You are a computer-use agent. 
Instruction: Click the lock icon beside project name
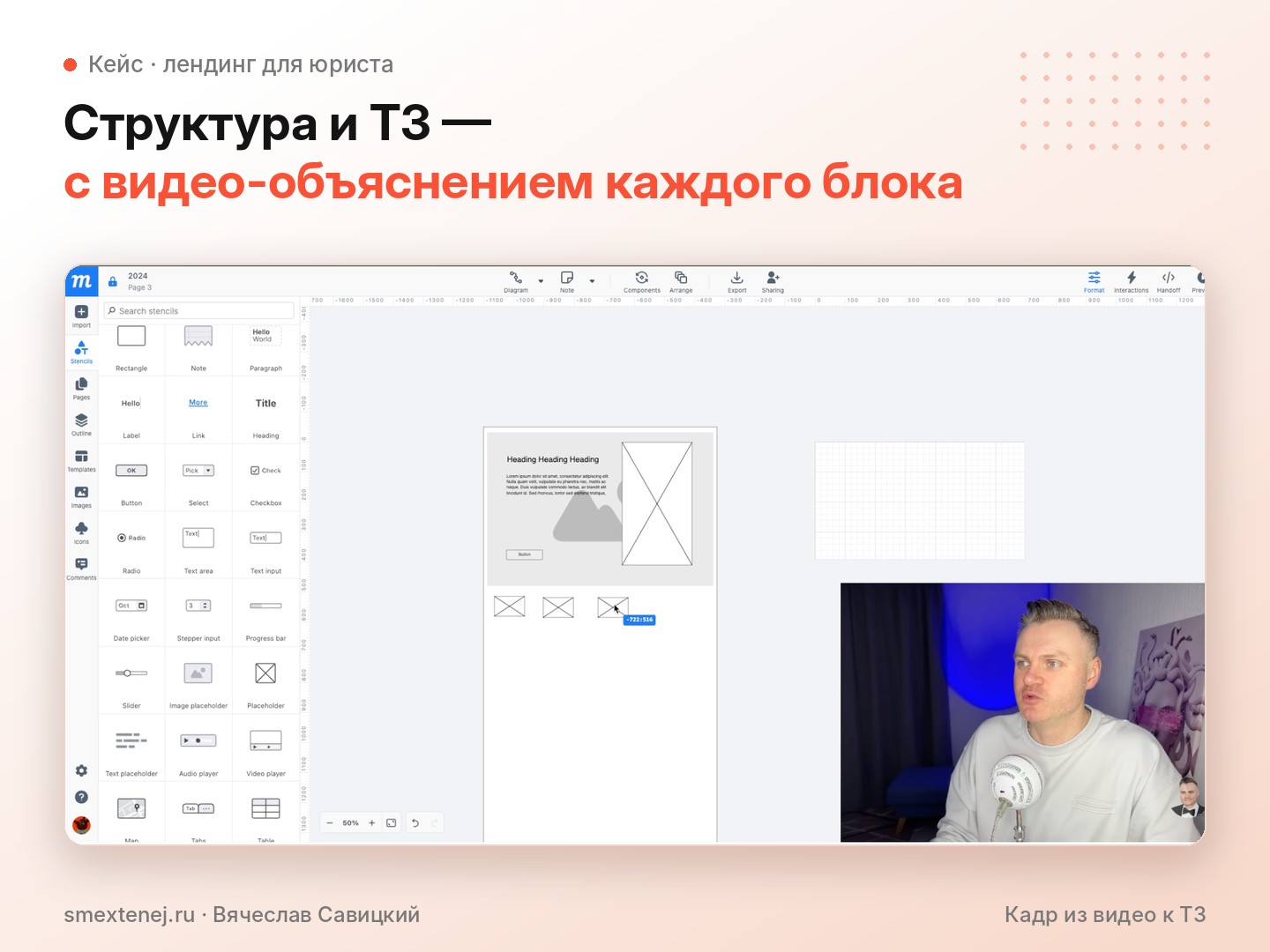(113, 282)
